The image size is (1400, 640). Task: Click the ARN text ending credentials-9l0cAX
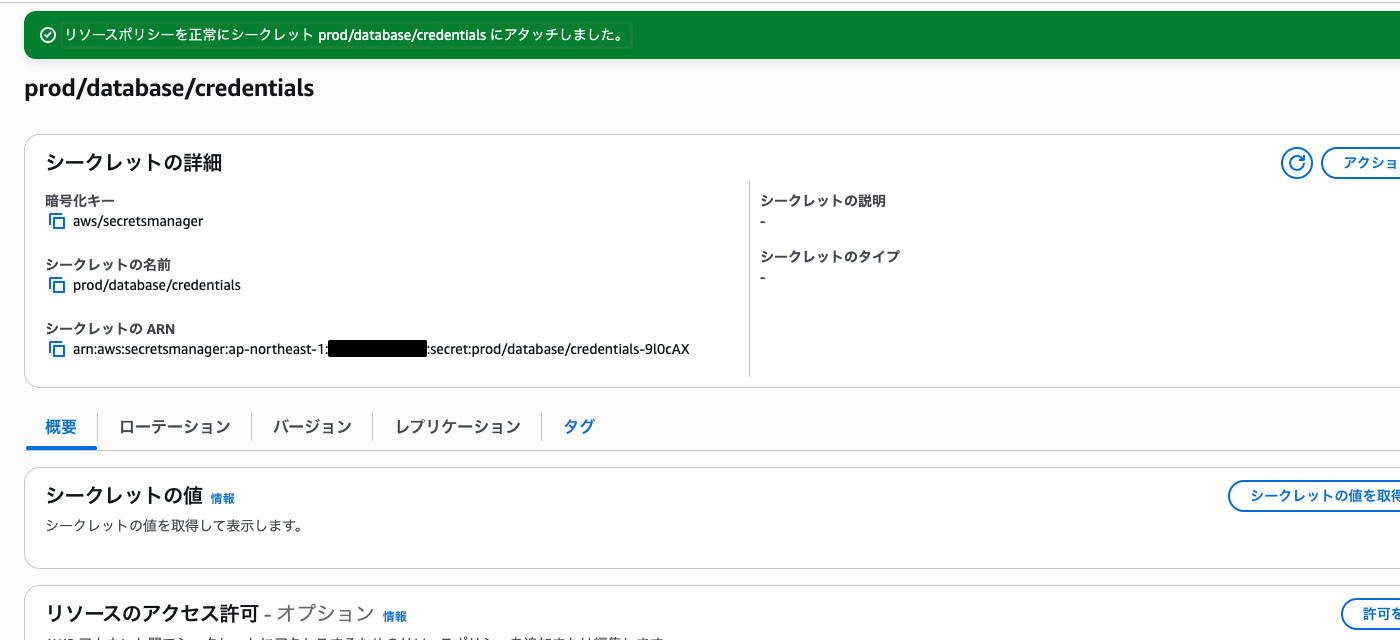click(381, 349)
